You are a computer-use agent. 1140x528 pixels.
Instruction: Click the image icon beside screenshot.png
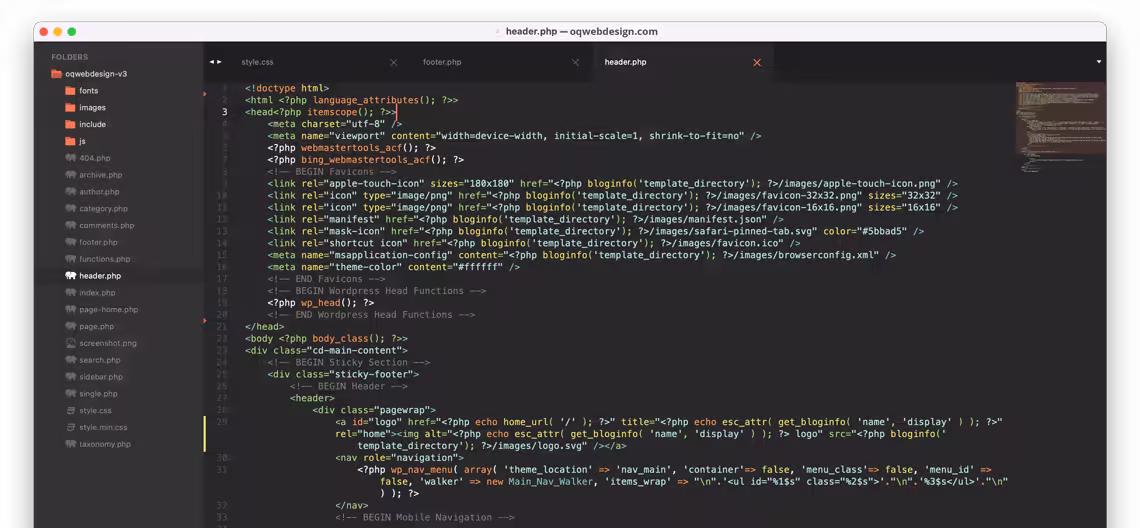[71, 343]
